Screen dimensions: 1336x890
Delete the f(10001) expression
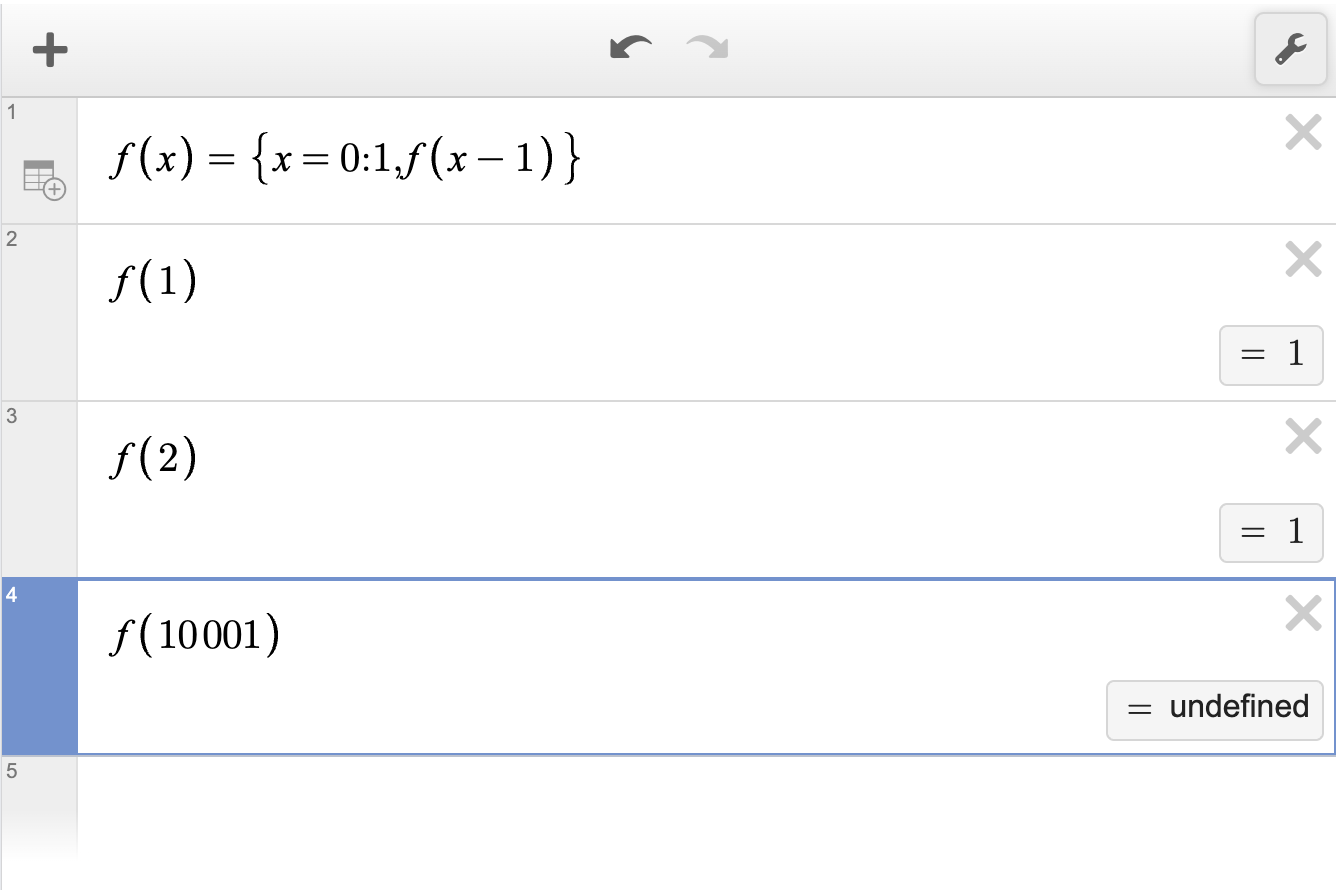(x=1303, y=613)
